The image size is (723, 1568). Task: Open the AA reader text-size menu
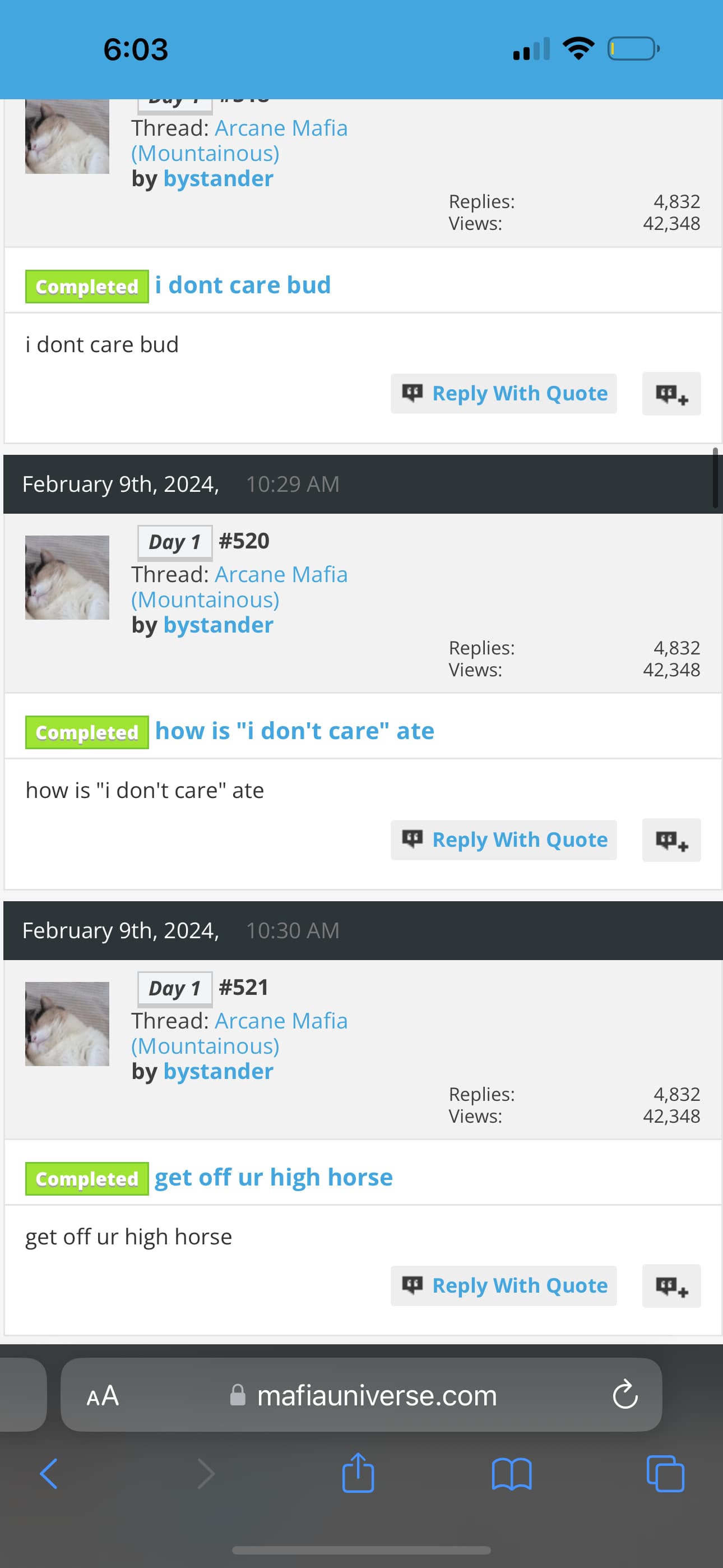tap(103, 1395)
